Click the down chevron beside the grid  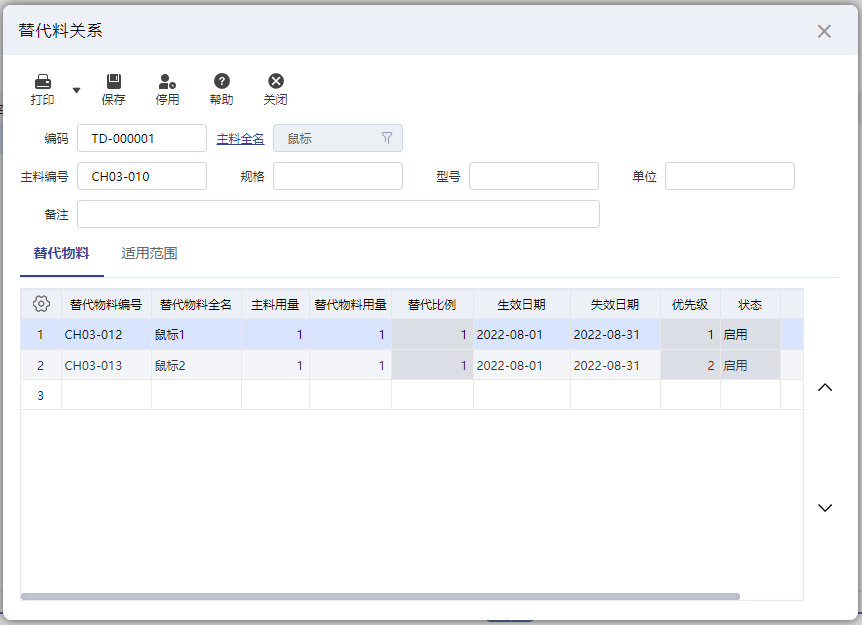click(825, 508)
